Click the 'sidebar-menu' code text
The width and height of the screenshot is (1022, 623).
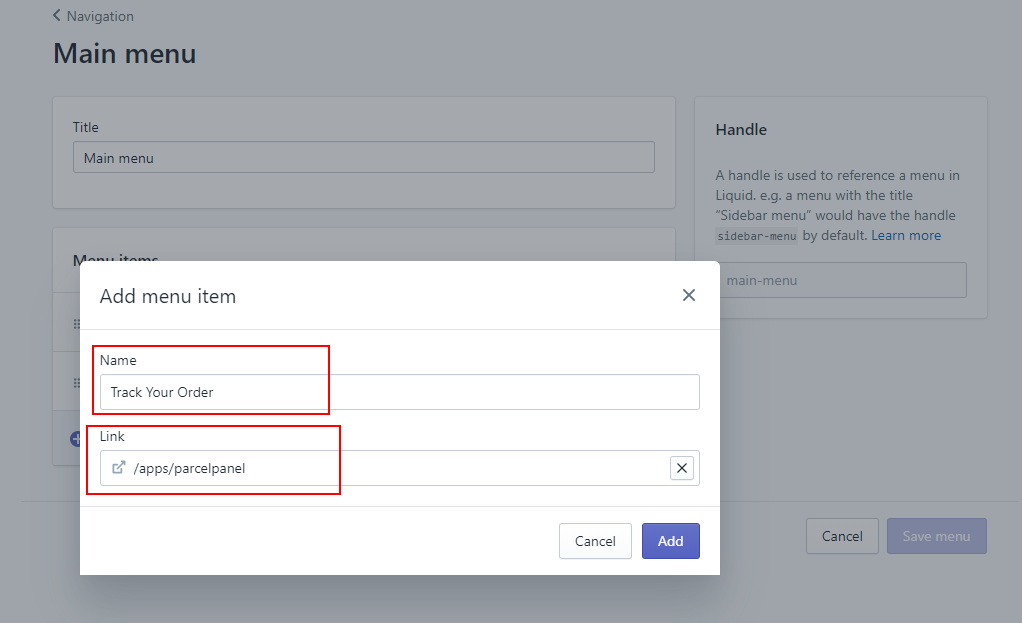click(757, 236)
